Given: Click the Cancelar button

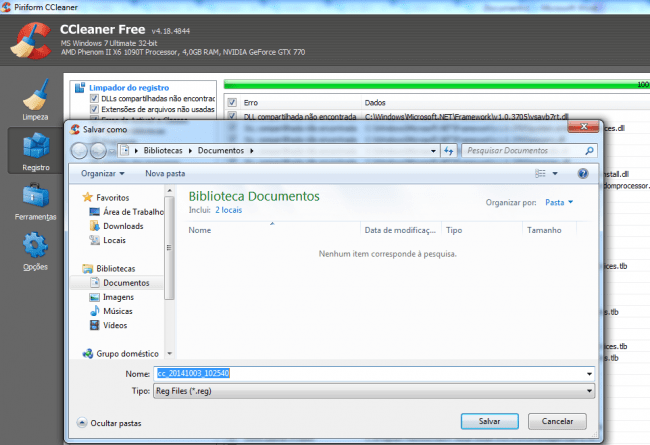Looking at the screenshot, I should (557, 421).
